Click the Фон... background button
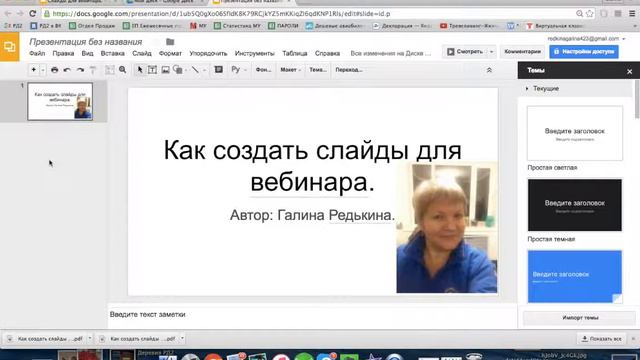Screen dimensions: 640x360 coord(263,70)
